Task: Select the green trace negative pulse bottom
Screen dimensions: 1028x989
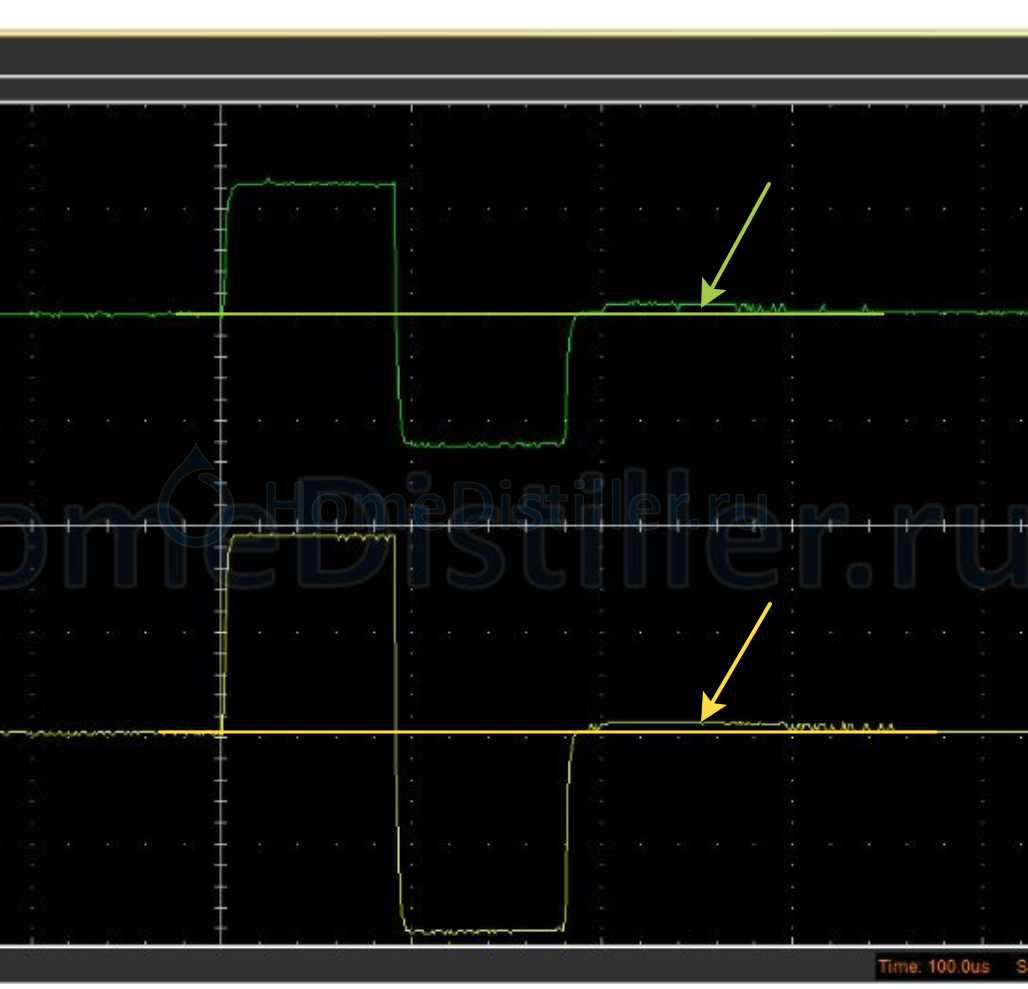Action: 482,443
